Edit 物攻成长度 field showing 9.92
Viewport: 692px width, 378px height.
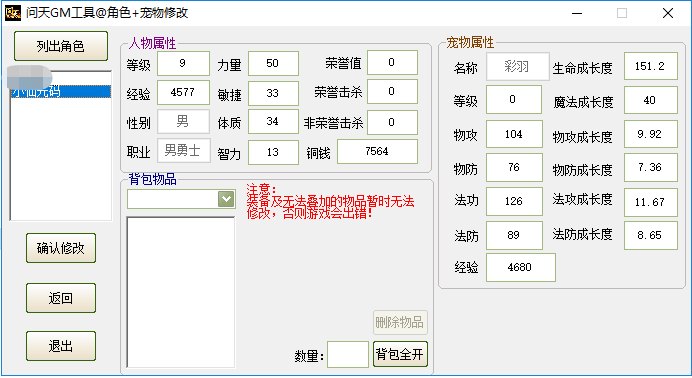coord(651,134)
